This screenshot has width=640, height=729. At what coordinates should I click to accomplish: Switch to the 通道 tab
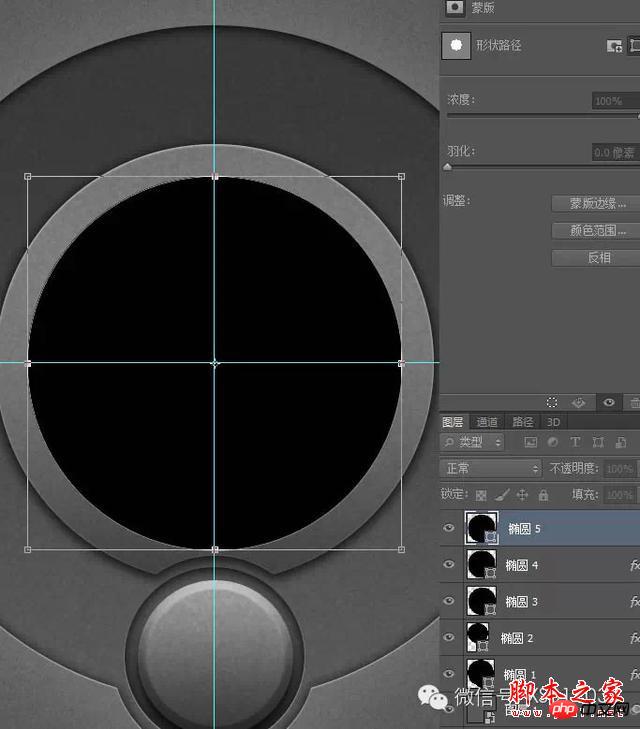click(487, 422)
